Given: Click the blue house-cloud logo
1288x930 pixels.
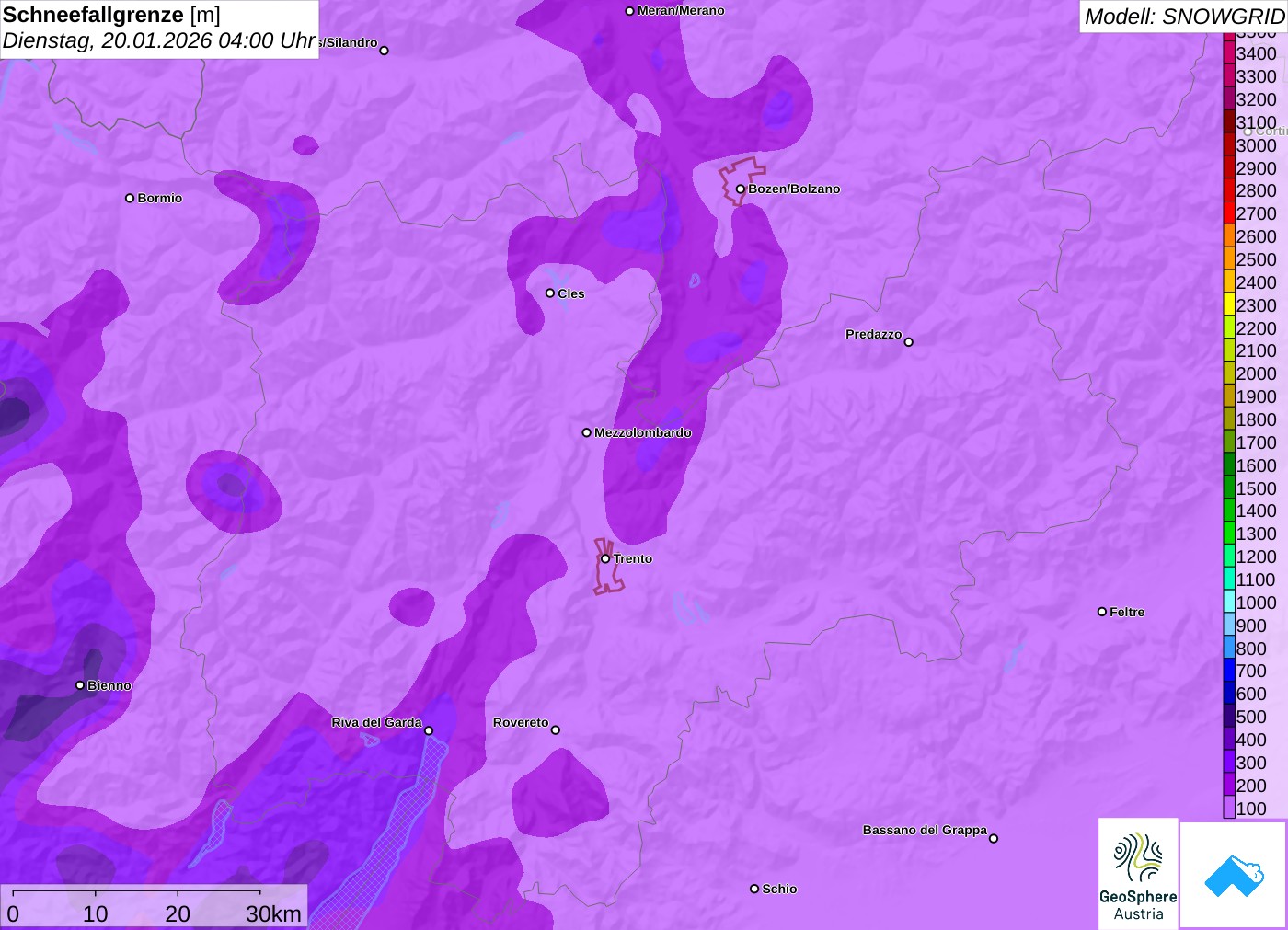Looking at the screenshot, I should click(x=1234, y=875).
